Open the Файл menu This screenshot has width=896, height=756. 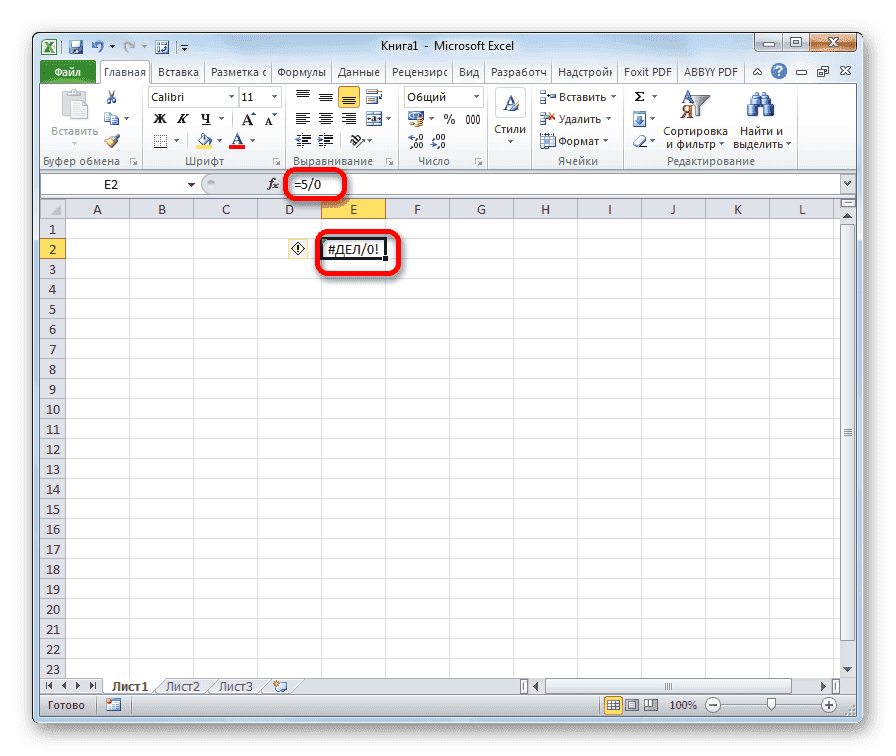pyautogui.click(x=66, y=71)
